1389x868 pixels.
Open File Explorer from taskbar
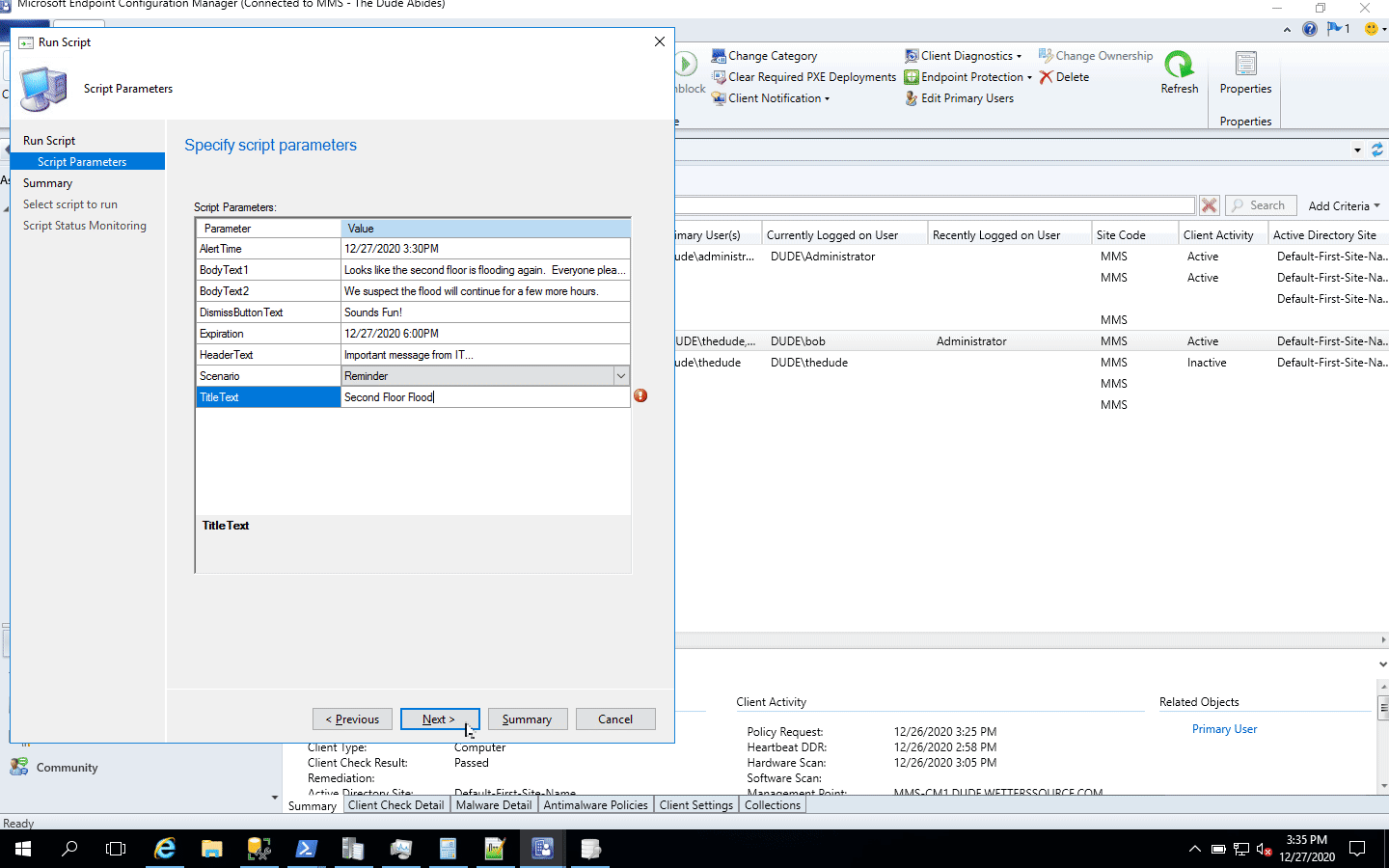tap(212, 849)
